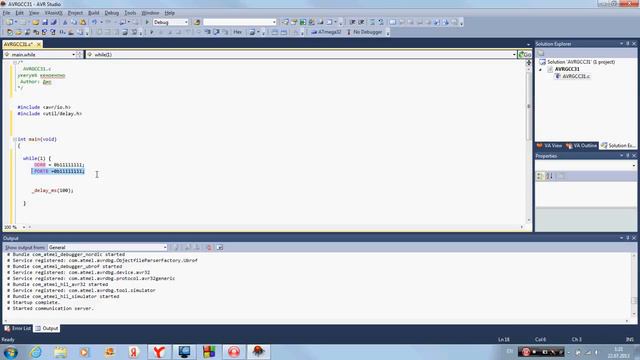Click the Windows Start button
The image size is (640, 360).
click(10, 352)
